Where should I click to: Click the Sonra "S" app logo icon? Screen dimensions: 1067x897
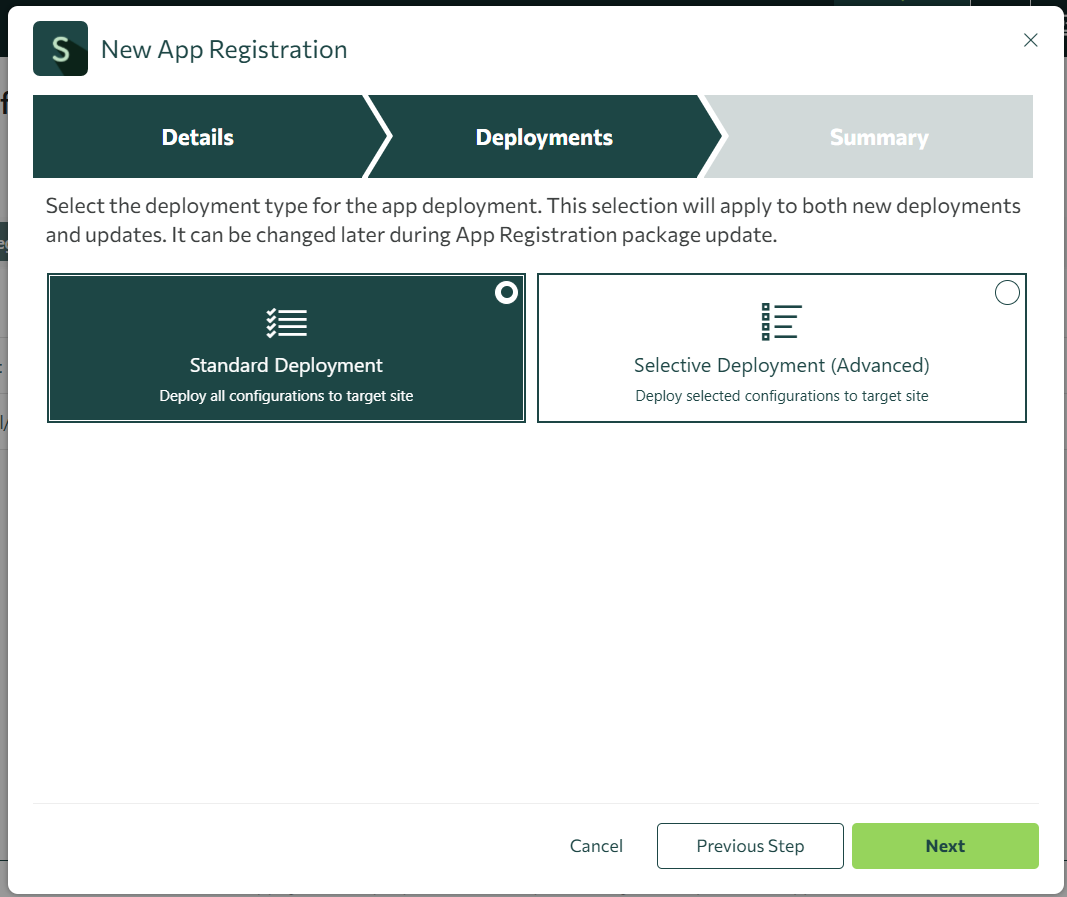(60, 48)
